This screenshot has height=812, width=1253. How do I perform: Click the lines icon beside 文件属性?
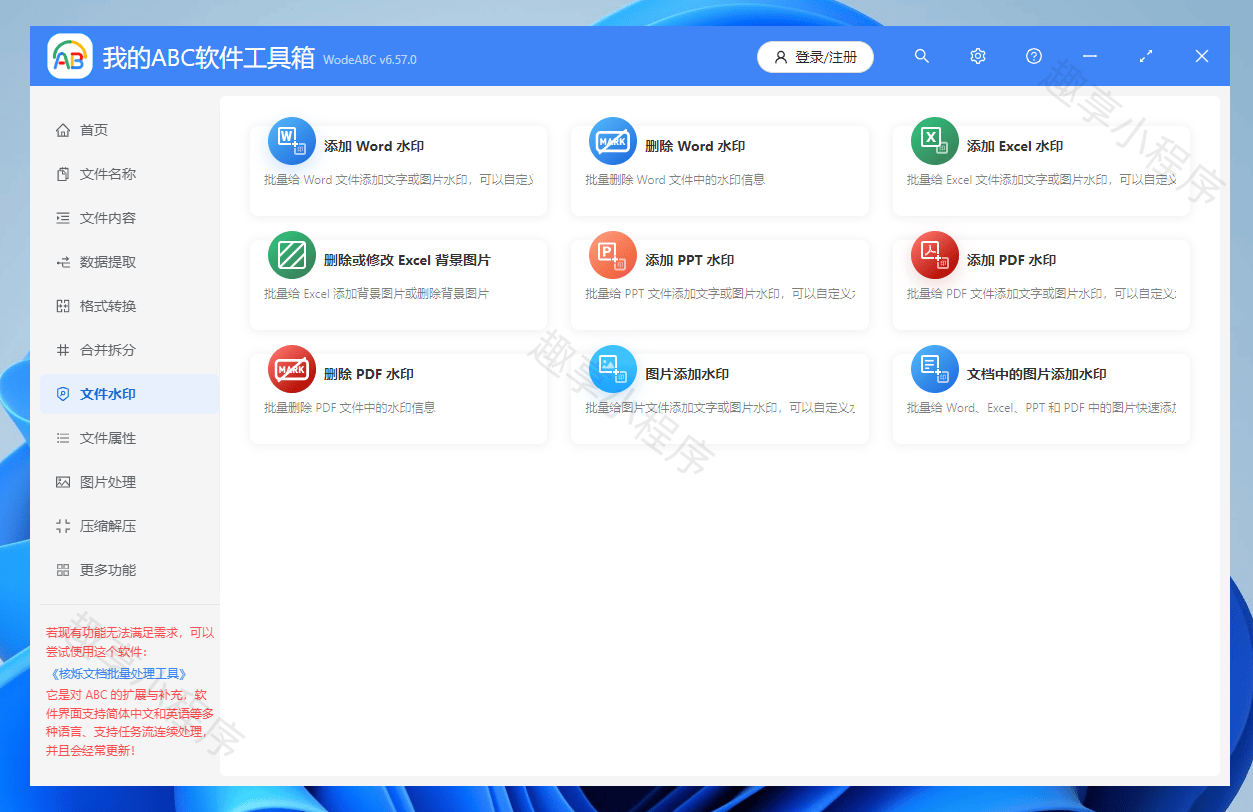[x=63, y=438]
